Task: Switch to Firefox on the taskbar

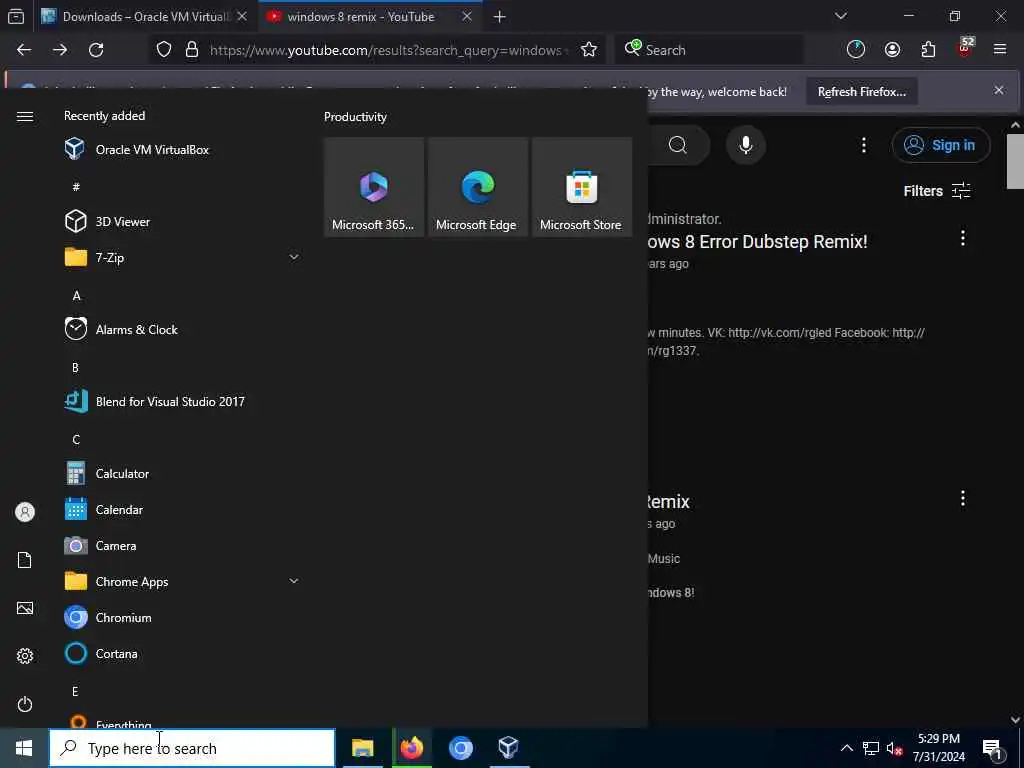Action: click(x=411, y=748)
